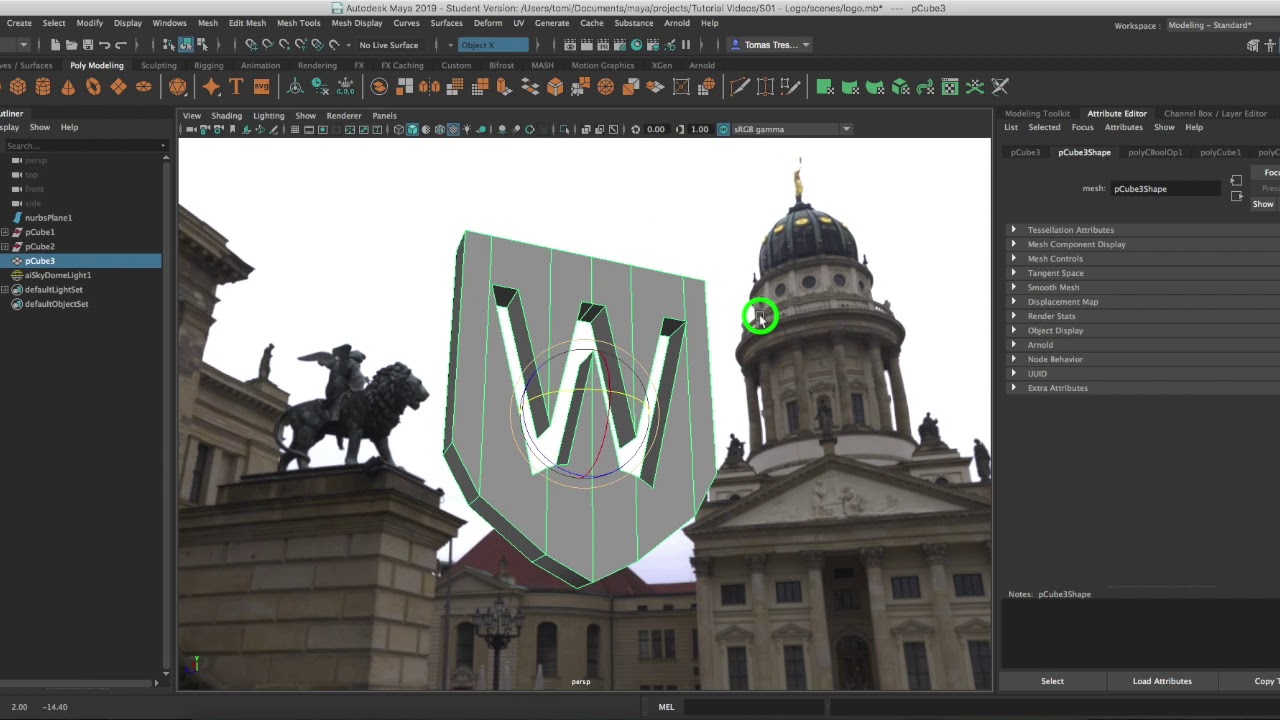Image resolution: width=1280 pixels, height=720 pixels.
Task: Click the green planar mapping shelf icon
Action: pos(825,87)
